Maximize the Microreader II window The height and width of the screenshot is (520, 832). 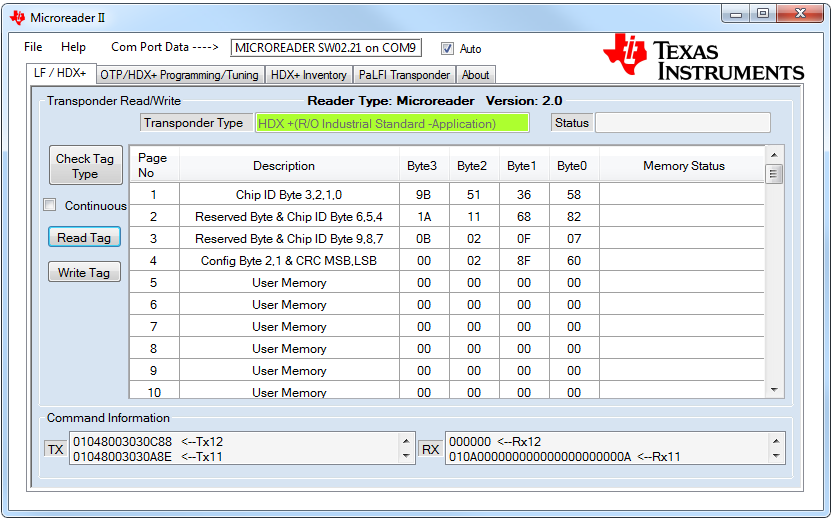(x=763, y=14)
